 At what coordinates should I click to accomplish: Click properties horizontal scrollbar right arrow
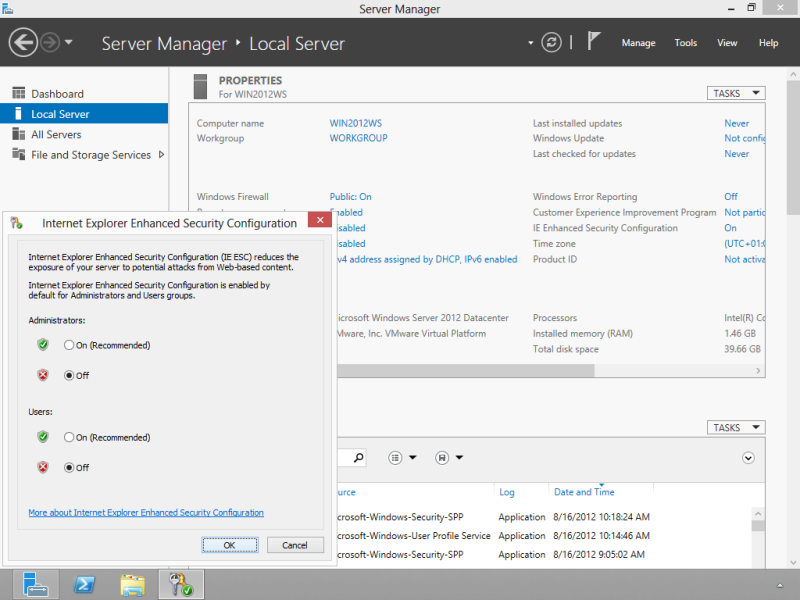click(x=758, y=371)
